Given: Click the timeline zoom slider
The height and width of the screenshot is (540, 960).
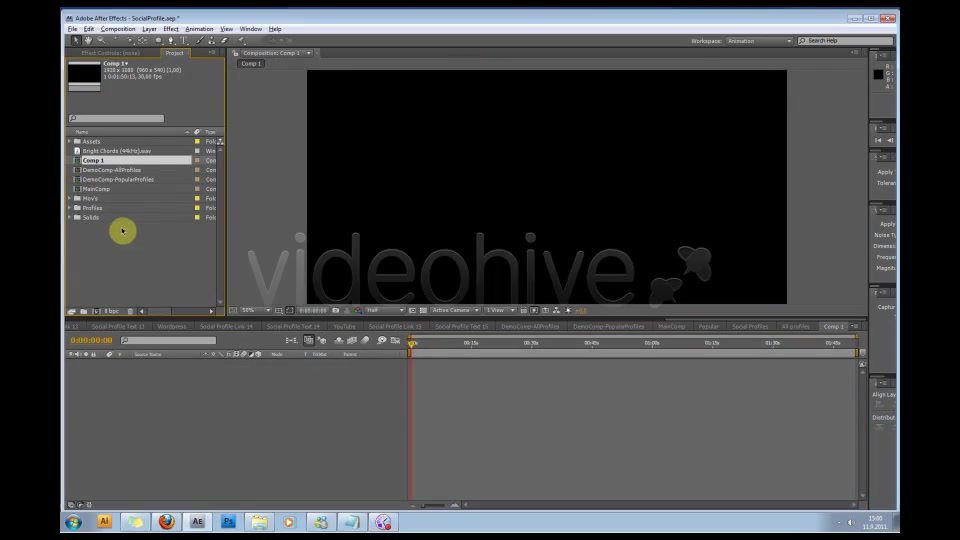Looking at the screenshot, I should (x=433, y=505).
